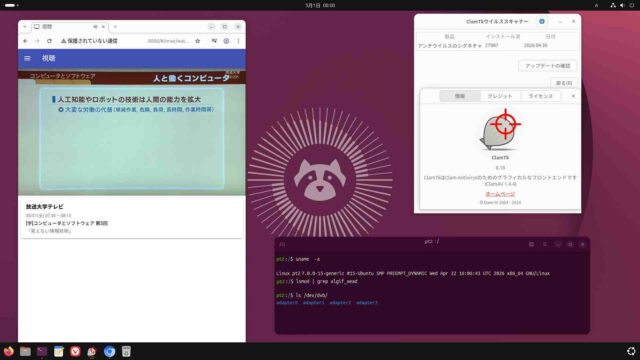Click the 戻る button in ClamTk
The height and width of the screenshot is (360, 640).
[x=564, y=83]
